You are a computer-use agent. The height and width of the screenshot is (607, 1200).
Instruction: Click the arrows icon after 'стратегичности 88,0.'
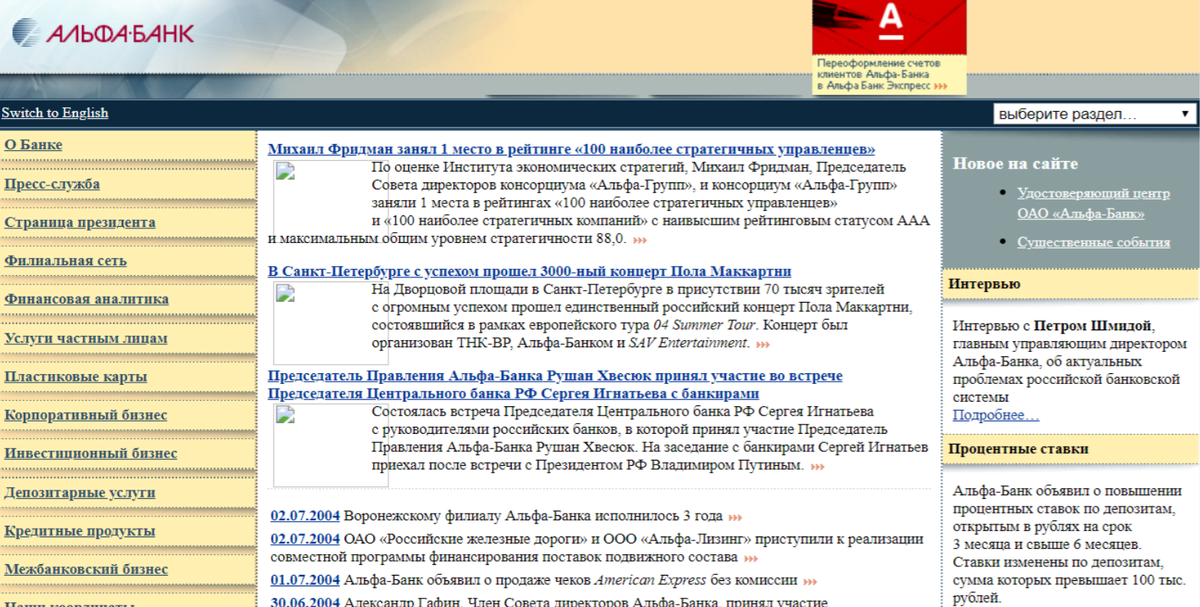pyautogui.click(x=639, y=240)
